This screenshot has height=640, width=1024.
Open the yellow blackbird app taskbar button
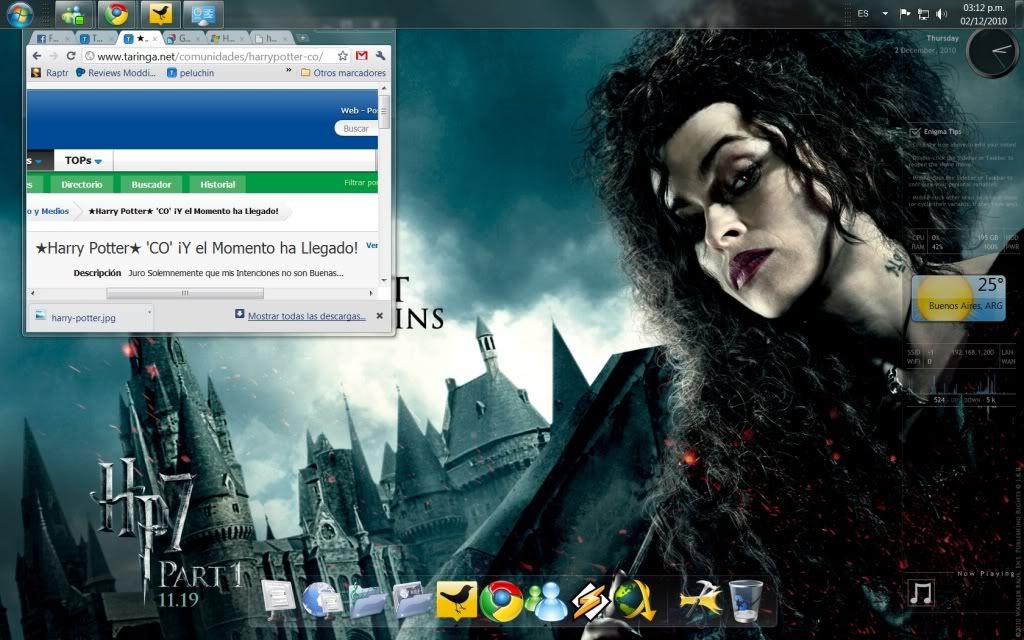[x=160, y=14]
